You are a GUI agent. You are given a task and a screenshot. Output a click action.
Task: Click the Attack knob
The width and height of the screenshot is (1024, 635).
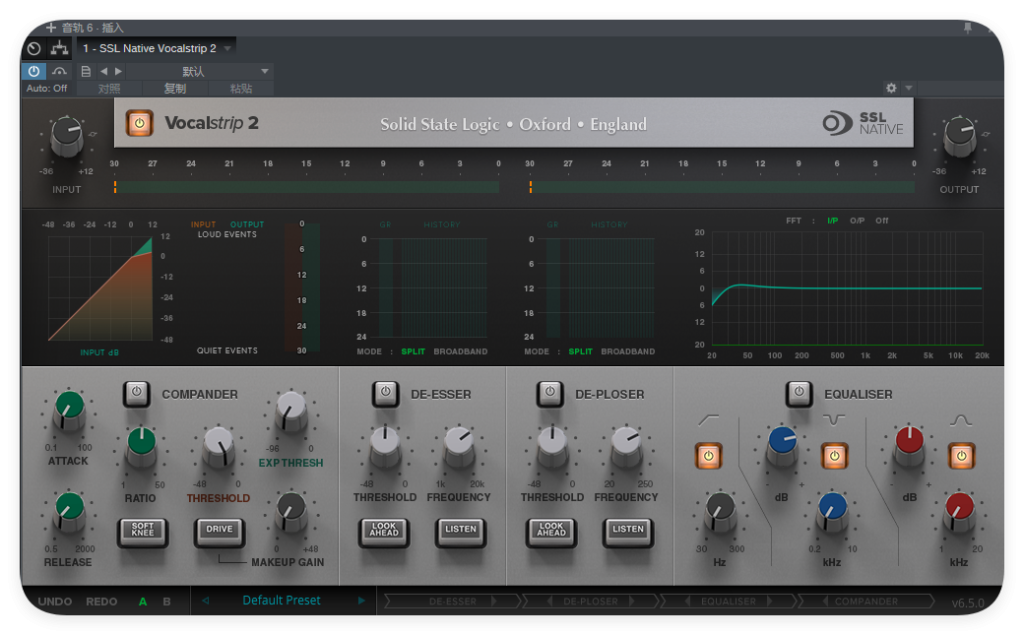tap(69, 410)
